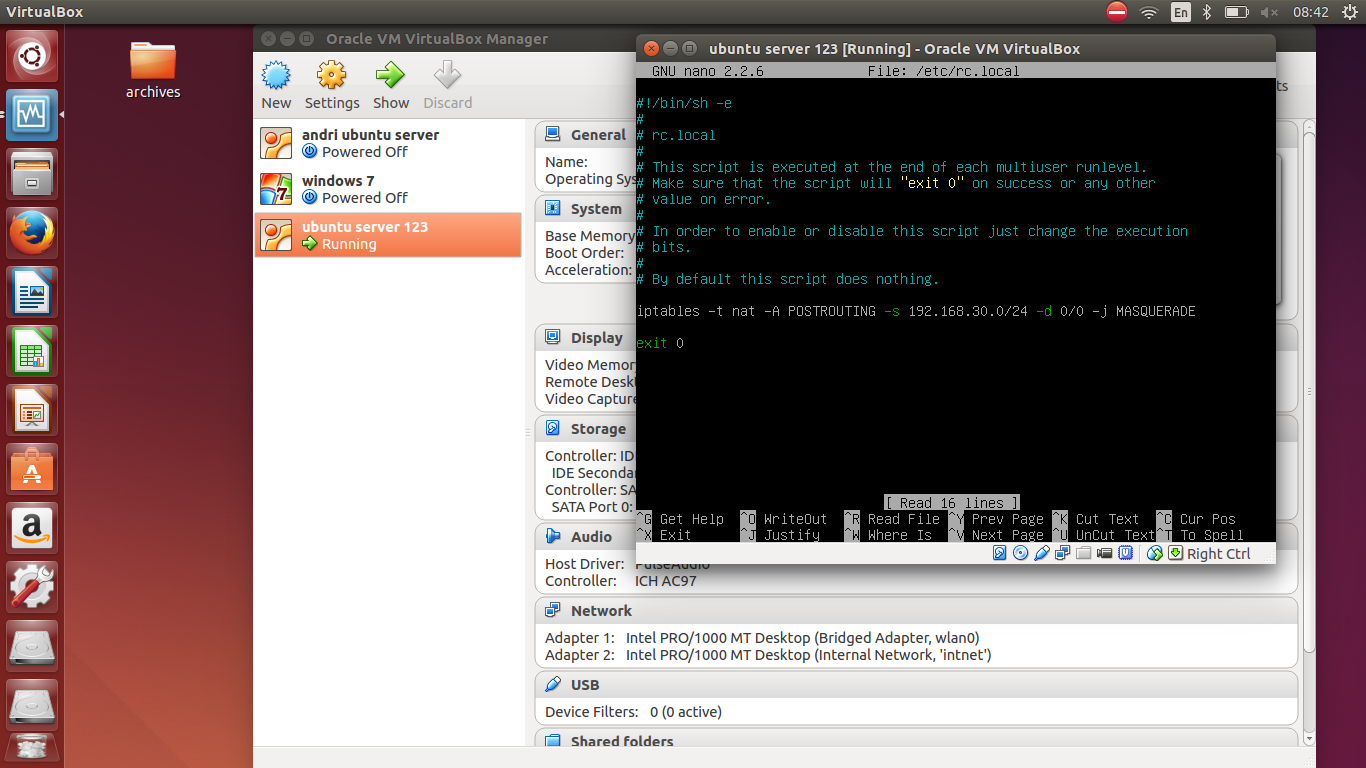Click the exit 0 line in nano

660,343
